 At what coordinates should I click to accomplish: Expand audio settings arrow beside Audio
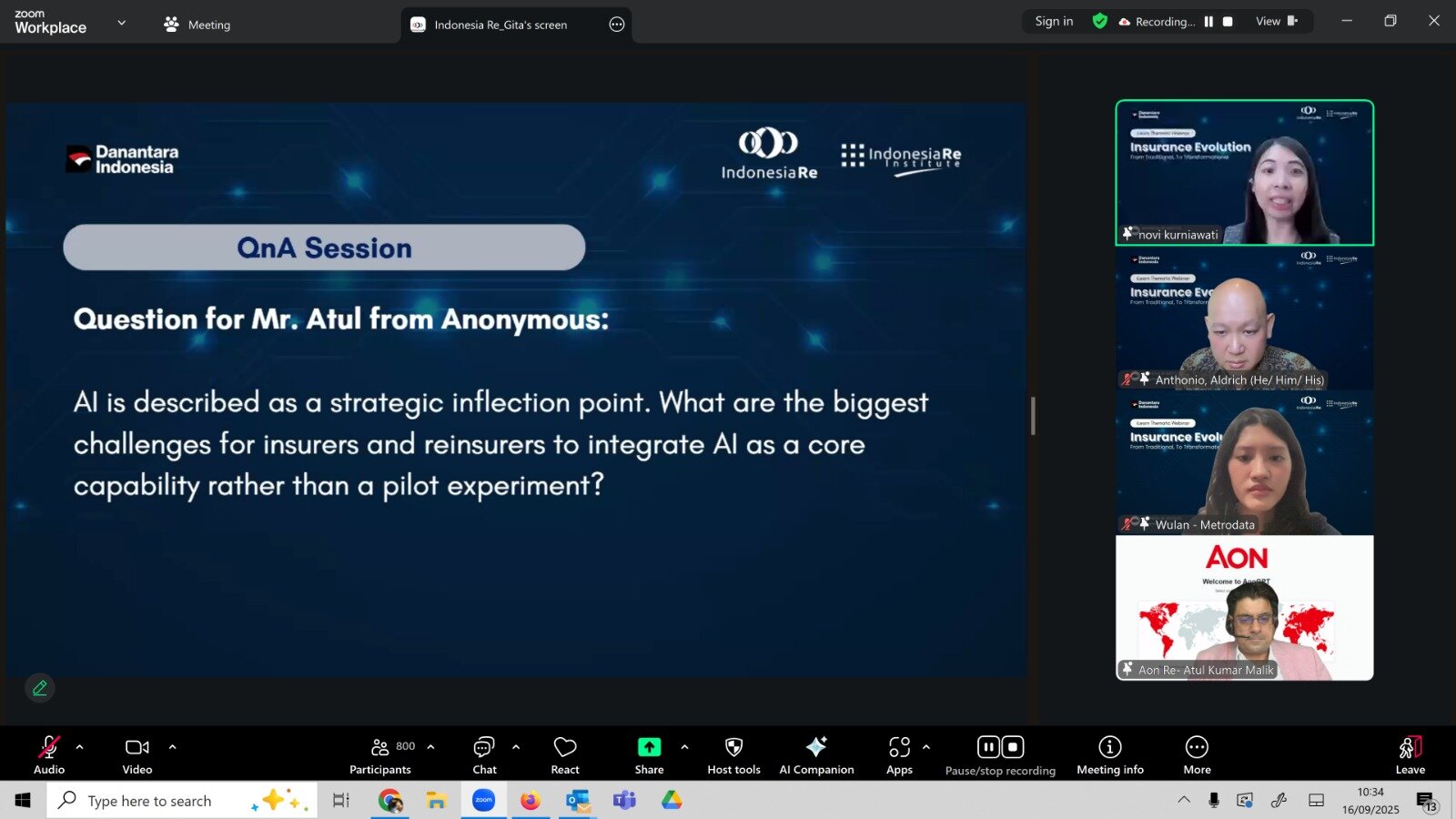point(80,747)
